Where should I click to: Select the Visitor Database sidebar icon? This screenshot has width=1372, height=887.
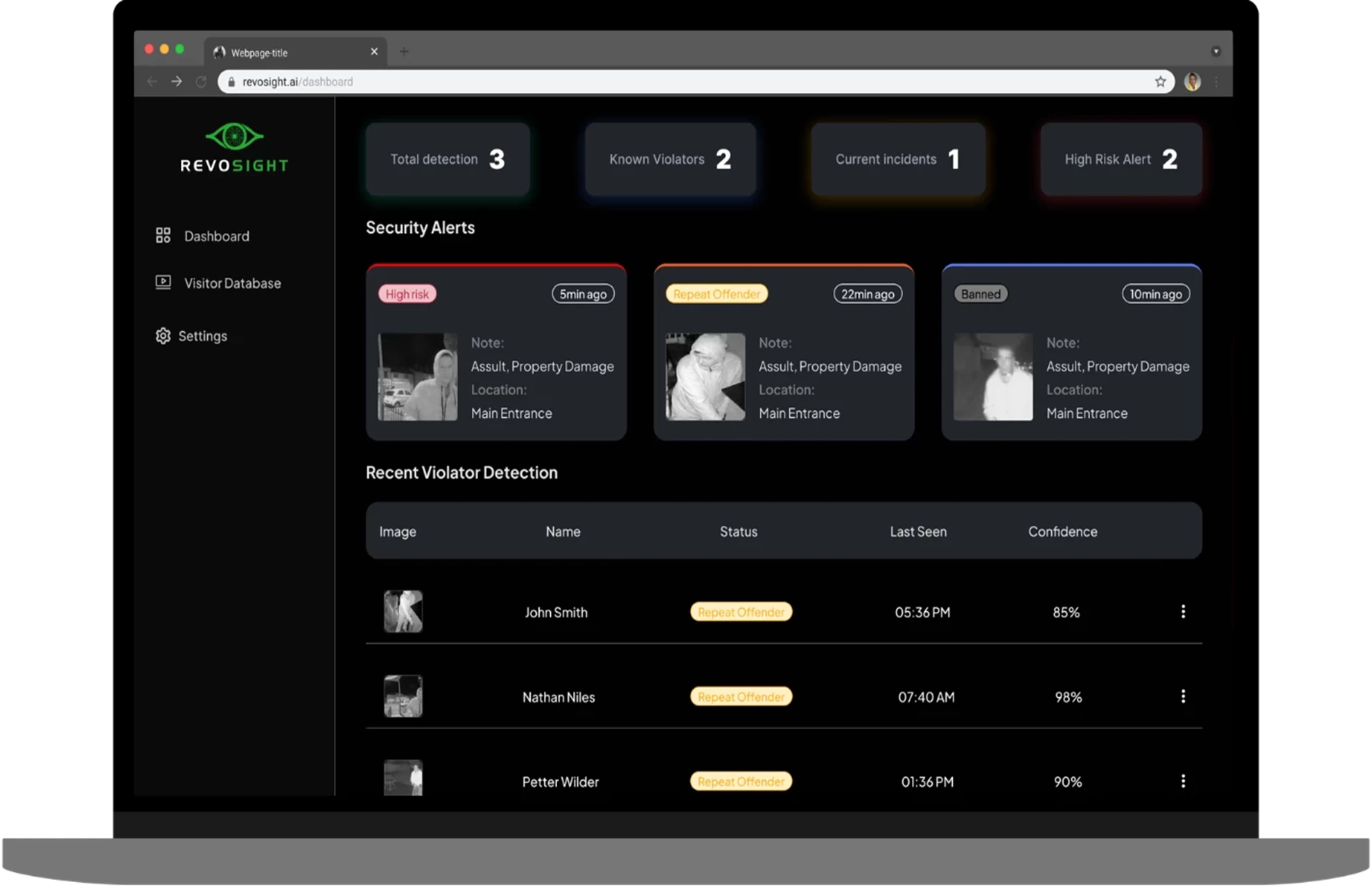163,282
